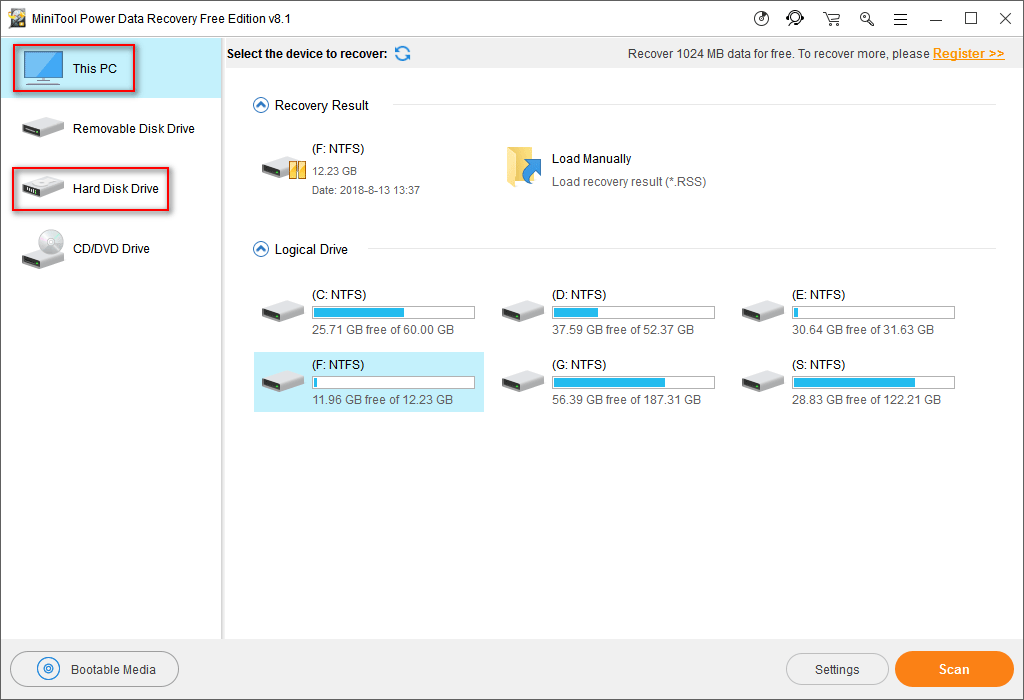
Task: Click the CD/DVD Drive disc icon
Action: 42,249
